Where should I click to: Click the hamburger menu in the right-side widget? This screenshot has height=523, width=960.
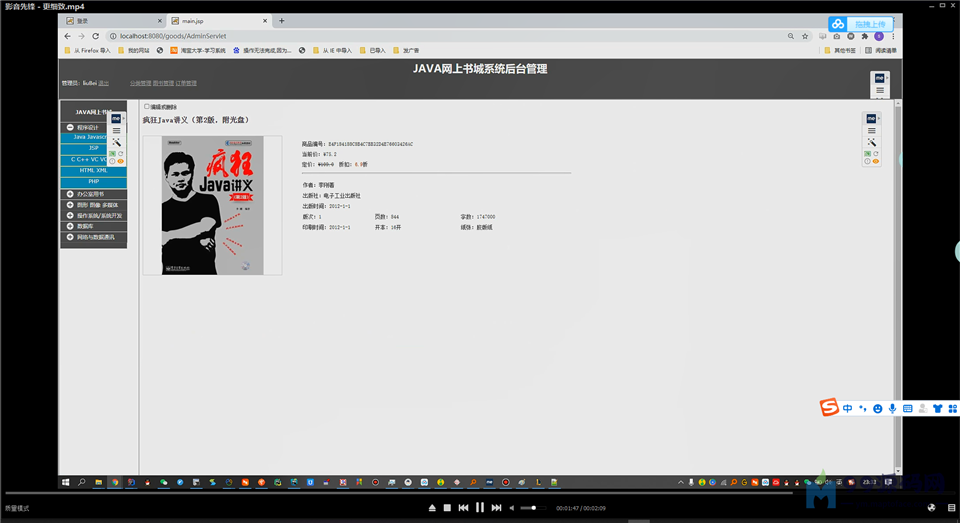tap(871, 130)
